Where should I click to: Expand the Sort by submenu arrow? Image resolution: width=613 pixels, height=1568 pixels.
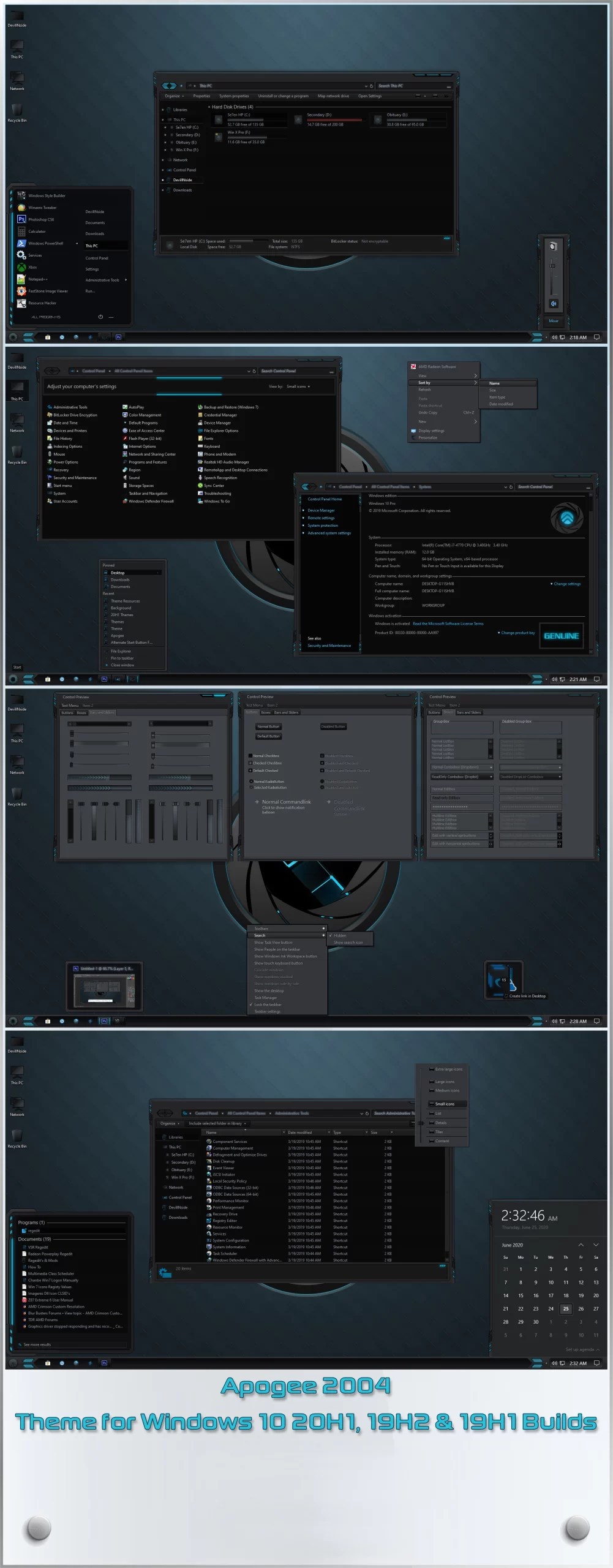tap(475, 383)
